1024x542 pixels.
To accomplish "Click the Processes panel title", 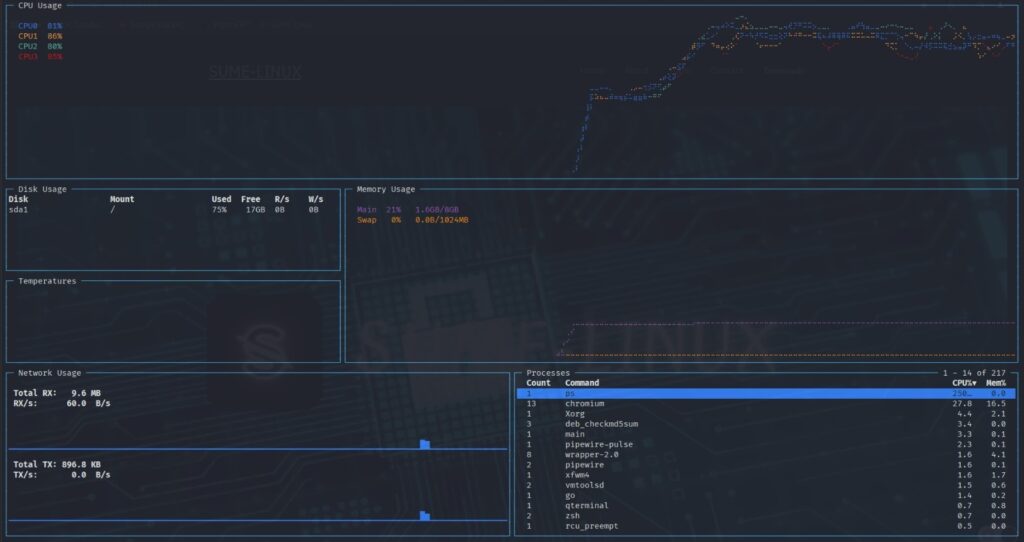I will (x=548, y=373).
